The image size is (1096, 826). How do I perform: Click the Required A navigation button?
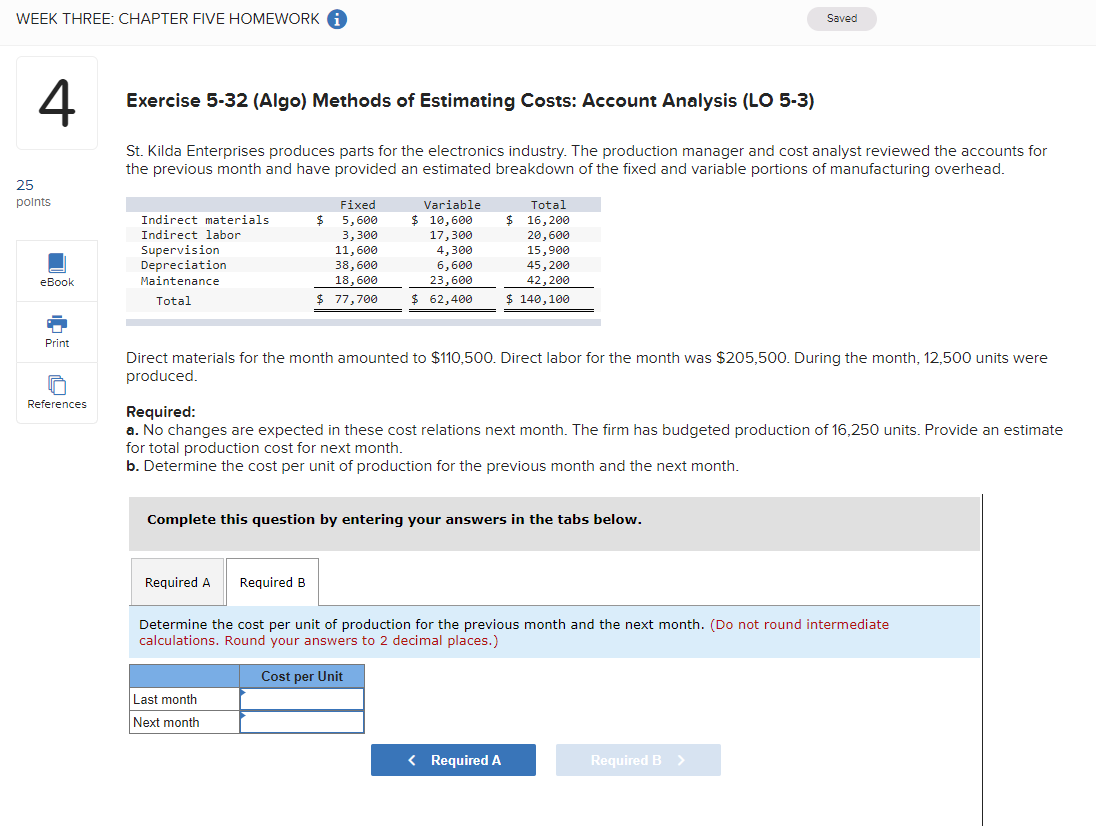453,760
